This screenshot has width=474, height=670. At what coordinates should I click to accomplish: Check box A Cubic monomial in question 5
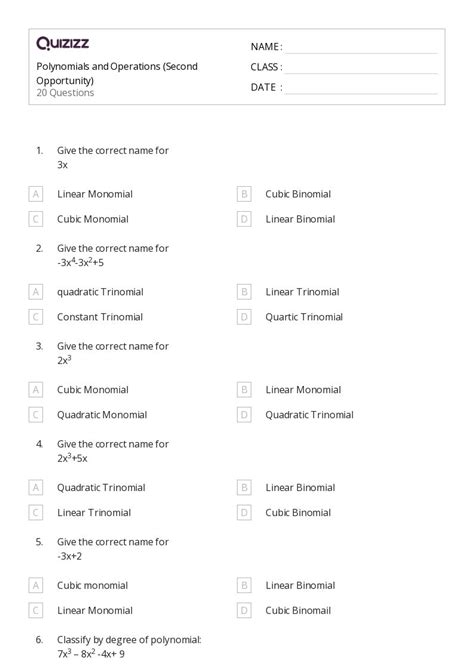pyautogui.click(x=36, y=585)
